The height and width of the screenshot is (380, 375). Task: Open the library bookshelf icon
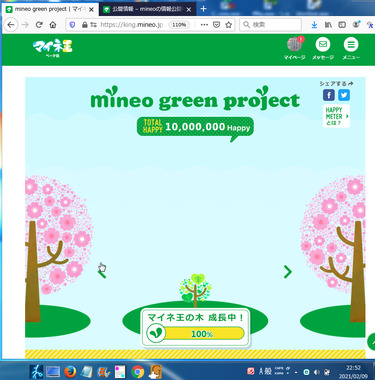pos(328,25)
